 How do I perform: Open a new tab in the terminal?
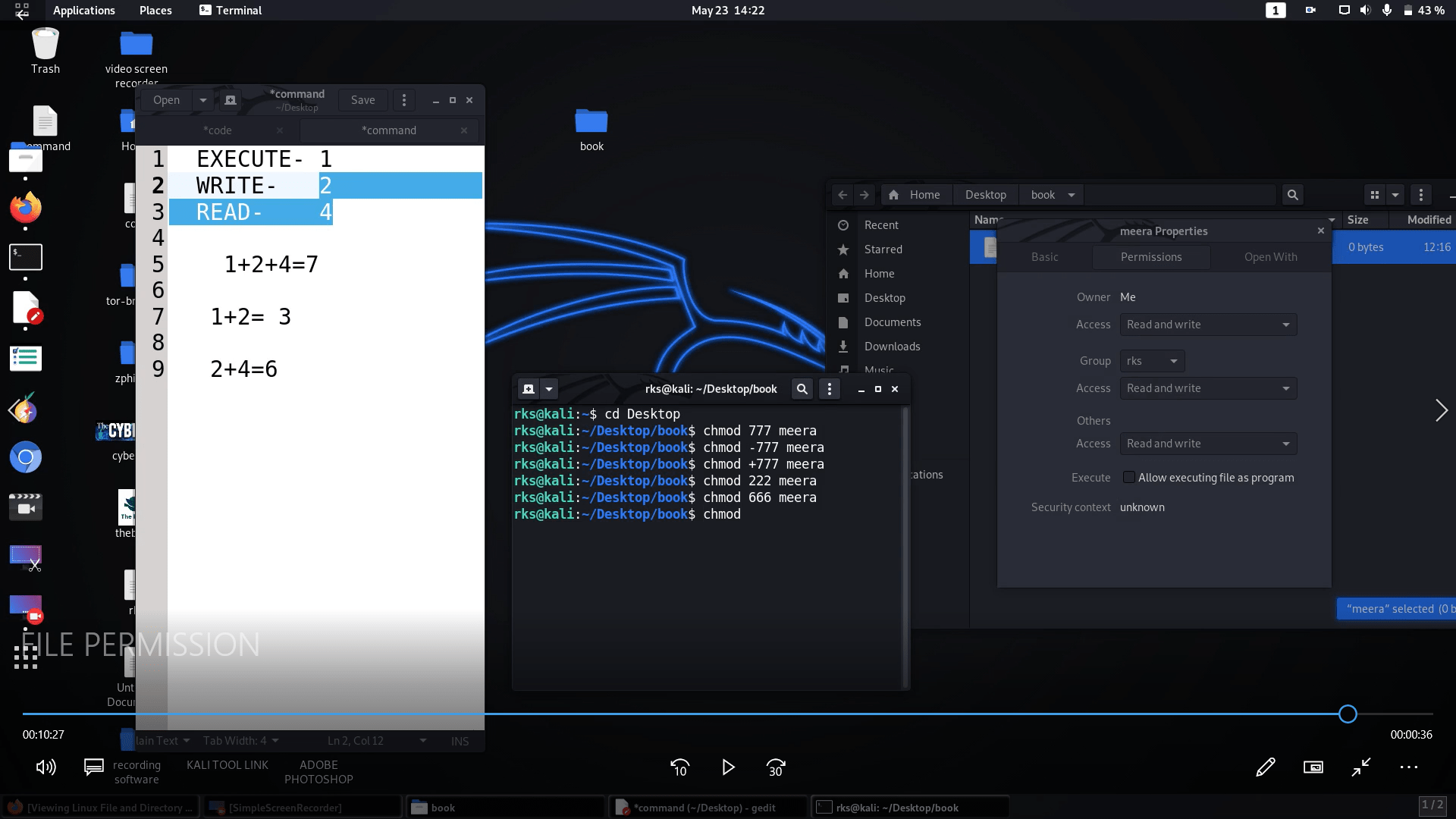coord(528,388)
